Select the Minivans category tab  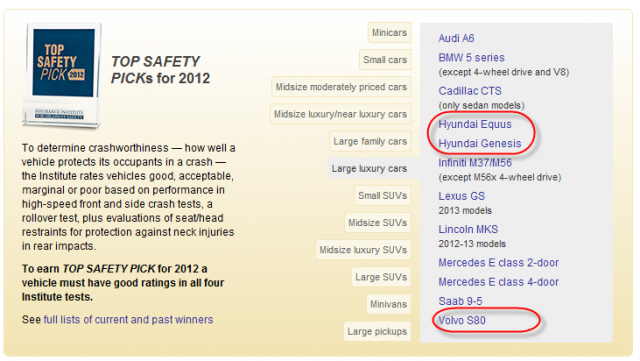pyautogui.click(x=388, y=304)
